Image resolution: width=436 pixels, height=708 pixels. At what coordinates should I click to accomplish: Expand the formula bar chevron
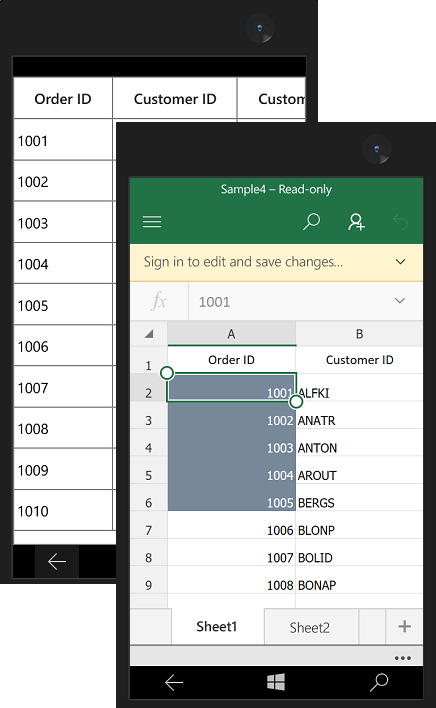point(400,301)
